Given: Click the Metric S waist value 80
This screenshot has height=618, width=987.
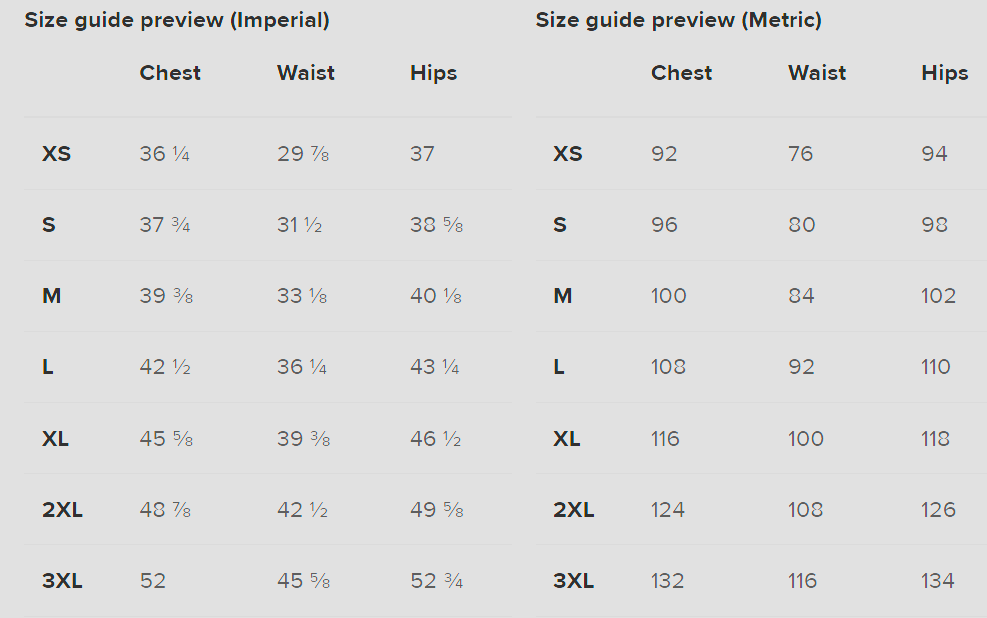Looking at the screenshot, I should coord(801,225).
